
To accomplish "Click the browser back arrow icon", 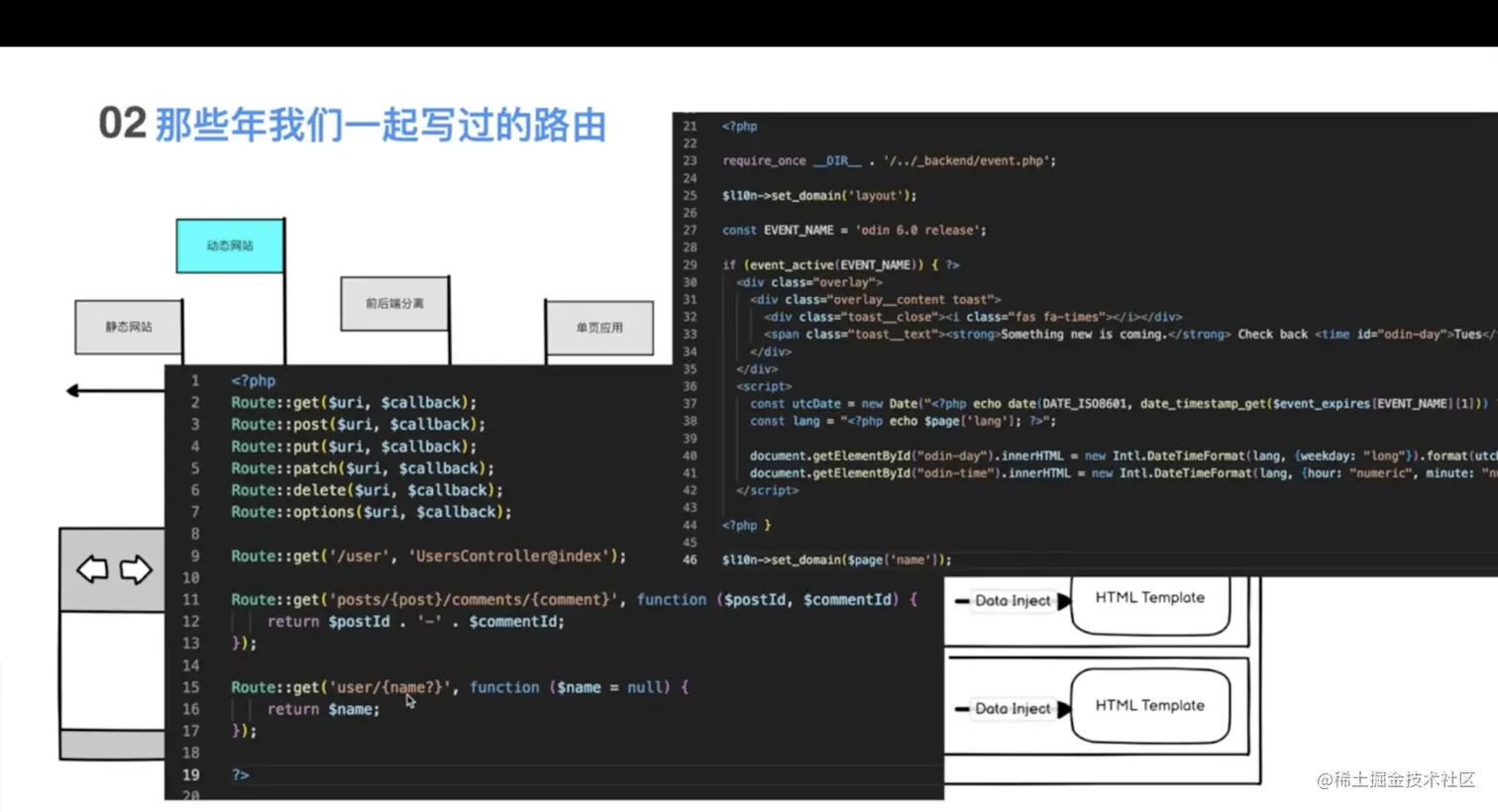I will point(92,569).
